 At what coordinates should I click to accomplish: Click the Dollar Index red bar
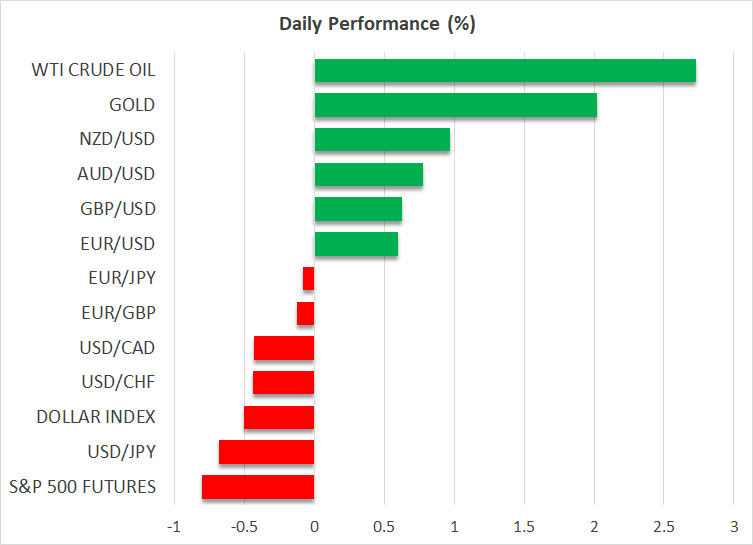click(279, 417)
